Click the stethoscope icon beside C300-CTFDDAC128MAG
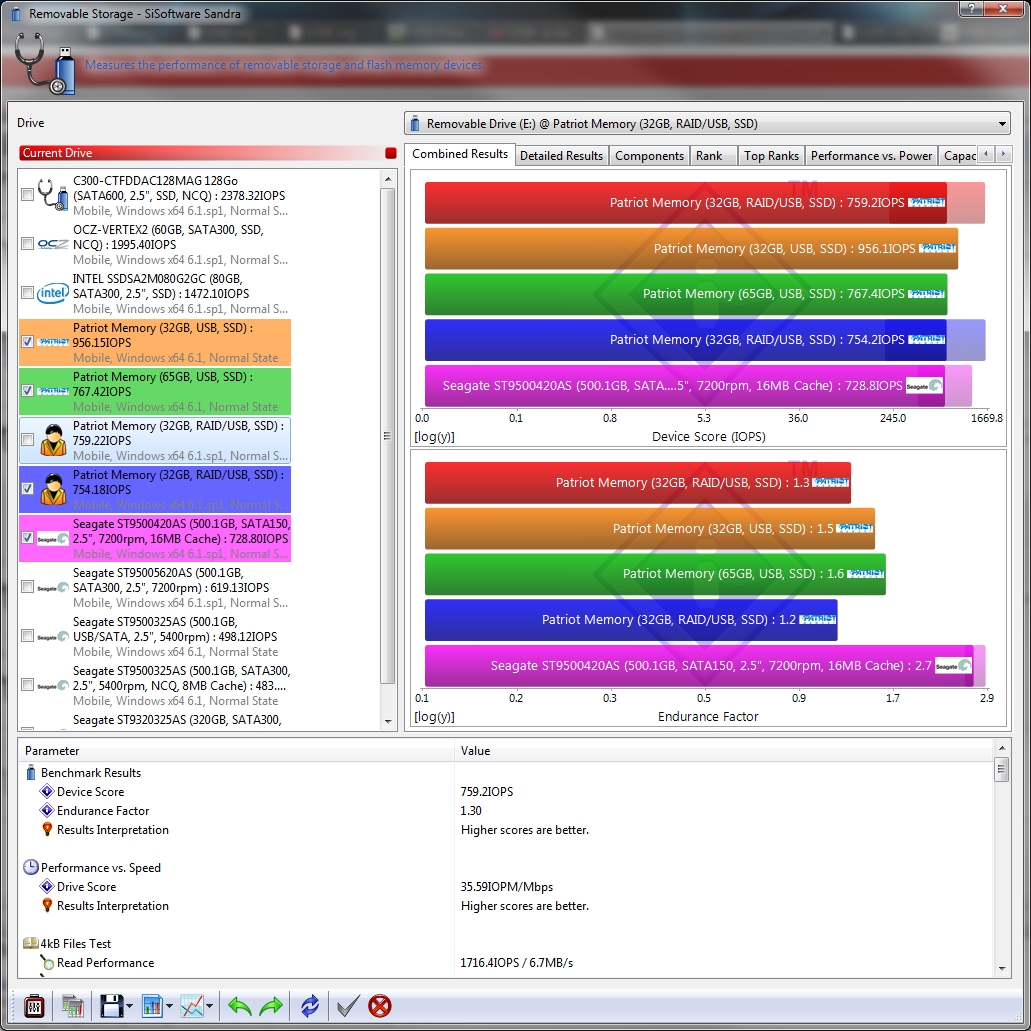This screenshot has width=1031, height=1031. [x=53, y=195]
